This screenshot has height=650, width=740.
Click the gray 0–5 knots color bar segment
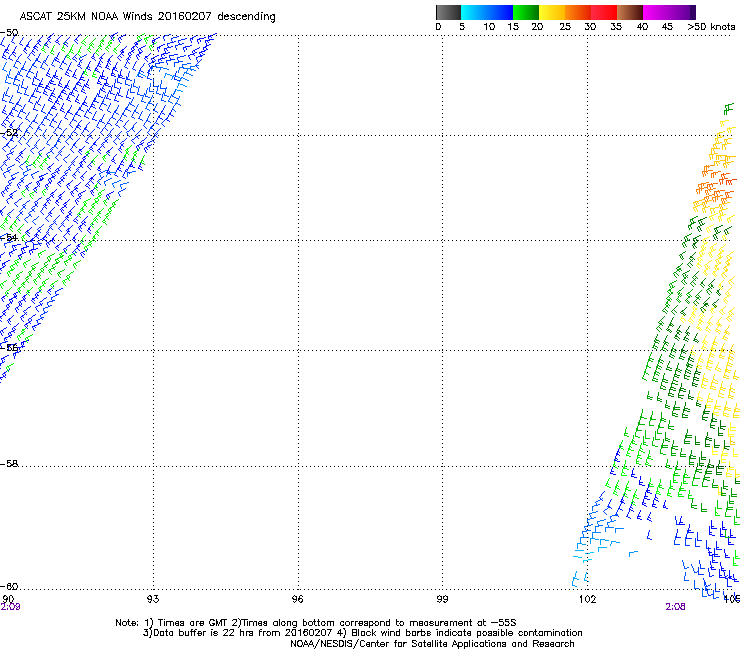point(448,12)
